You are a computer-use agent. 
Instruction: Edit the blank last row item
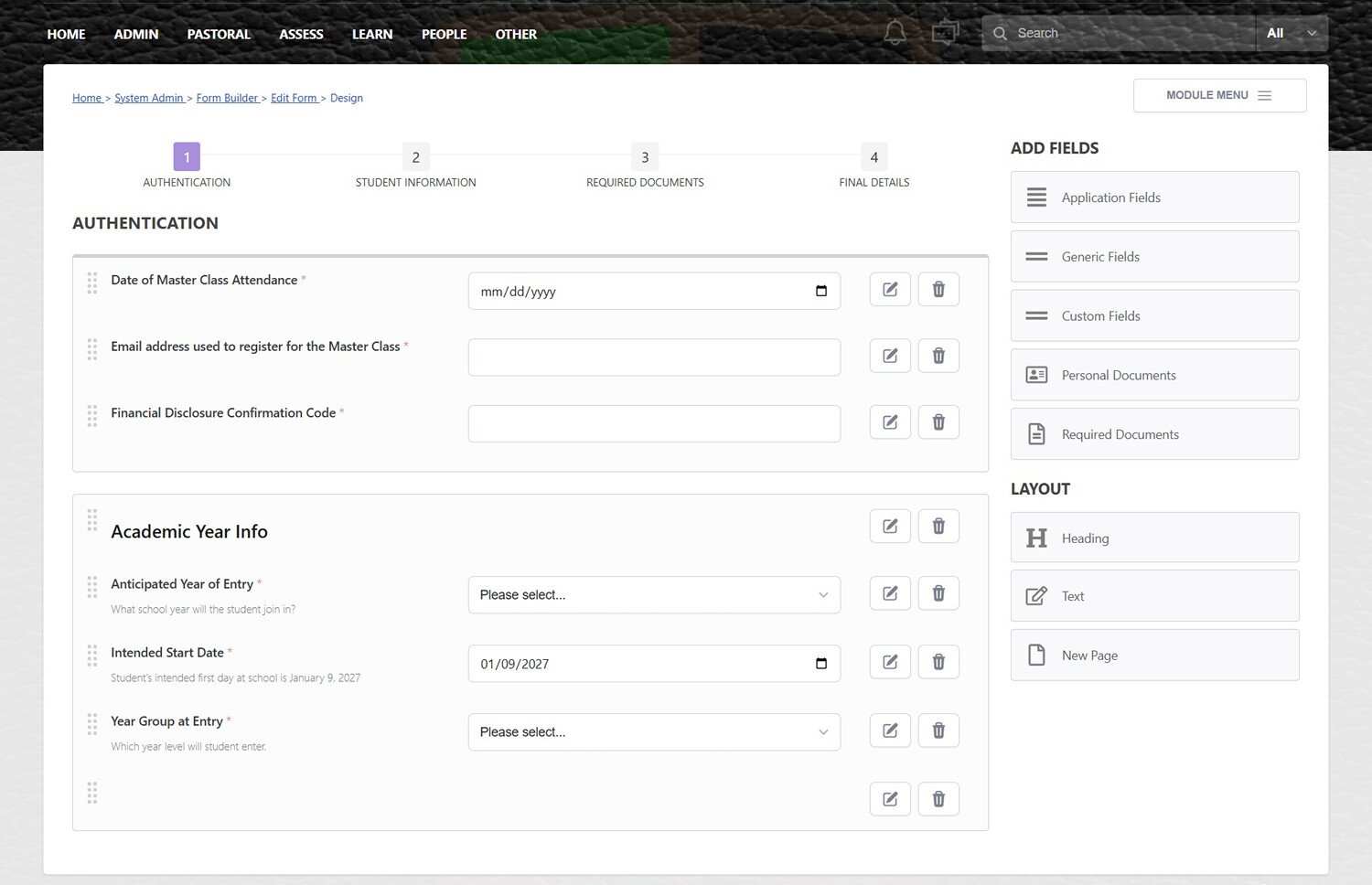(x=890, y=799)
